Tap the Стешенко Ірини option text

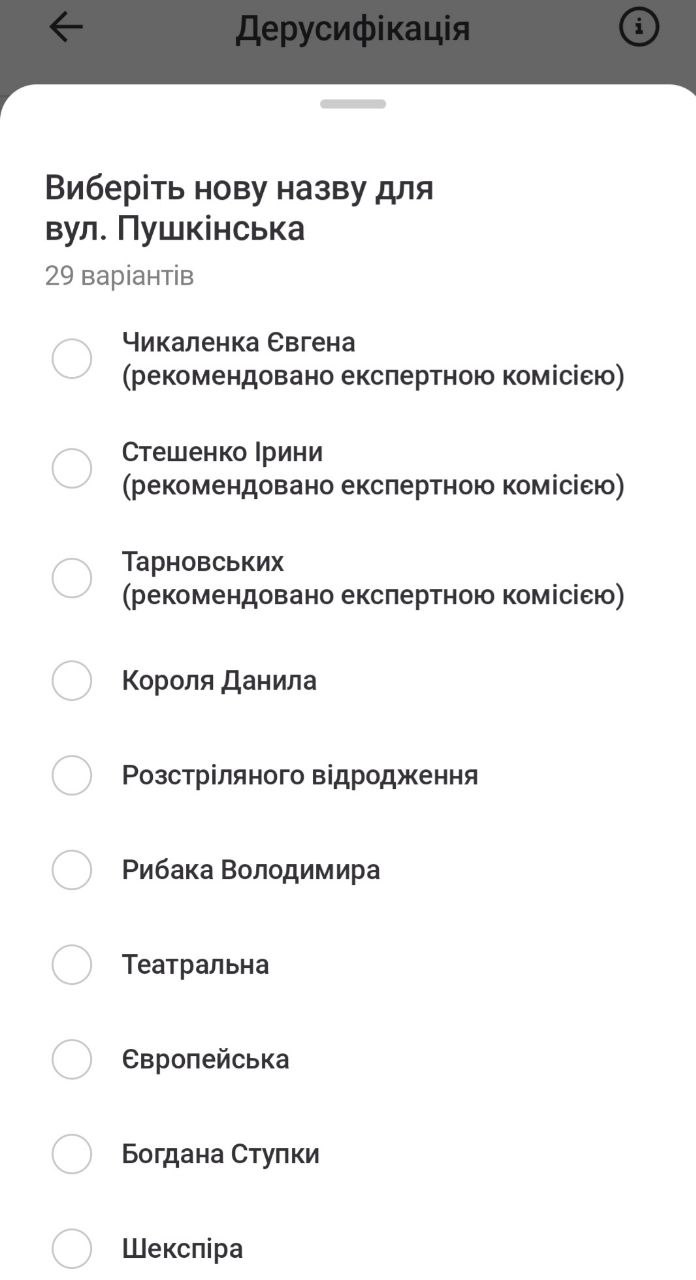[x=222, y=452]
